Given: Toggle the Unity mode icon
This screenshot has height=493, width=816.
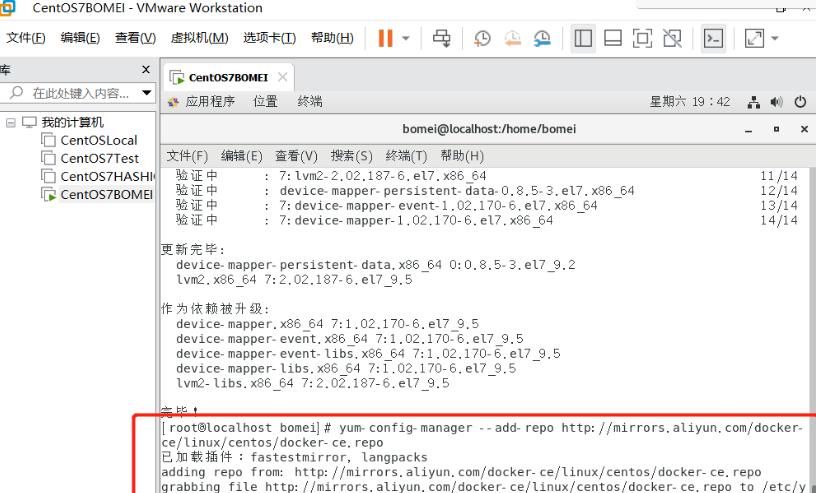Looking at the screenshot, I should coord(672,38).
